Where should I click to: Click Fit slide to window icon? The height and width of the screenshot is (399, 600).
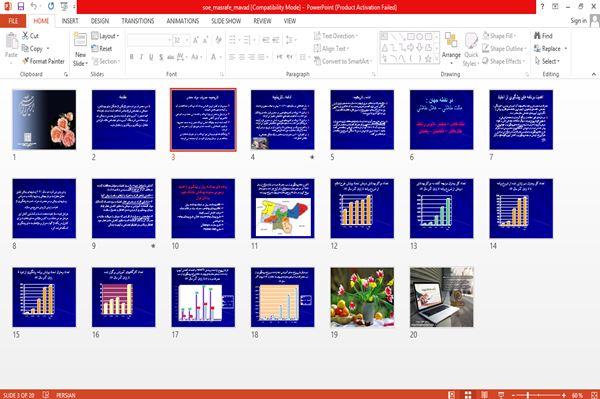pos(594,395)
